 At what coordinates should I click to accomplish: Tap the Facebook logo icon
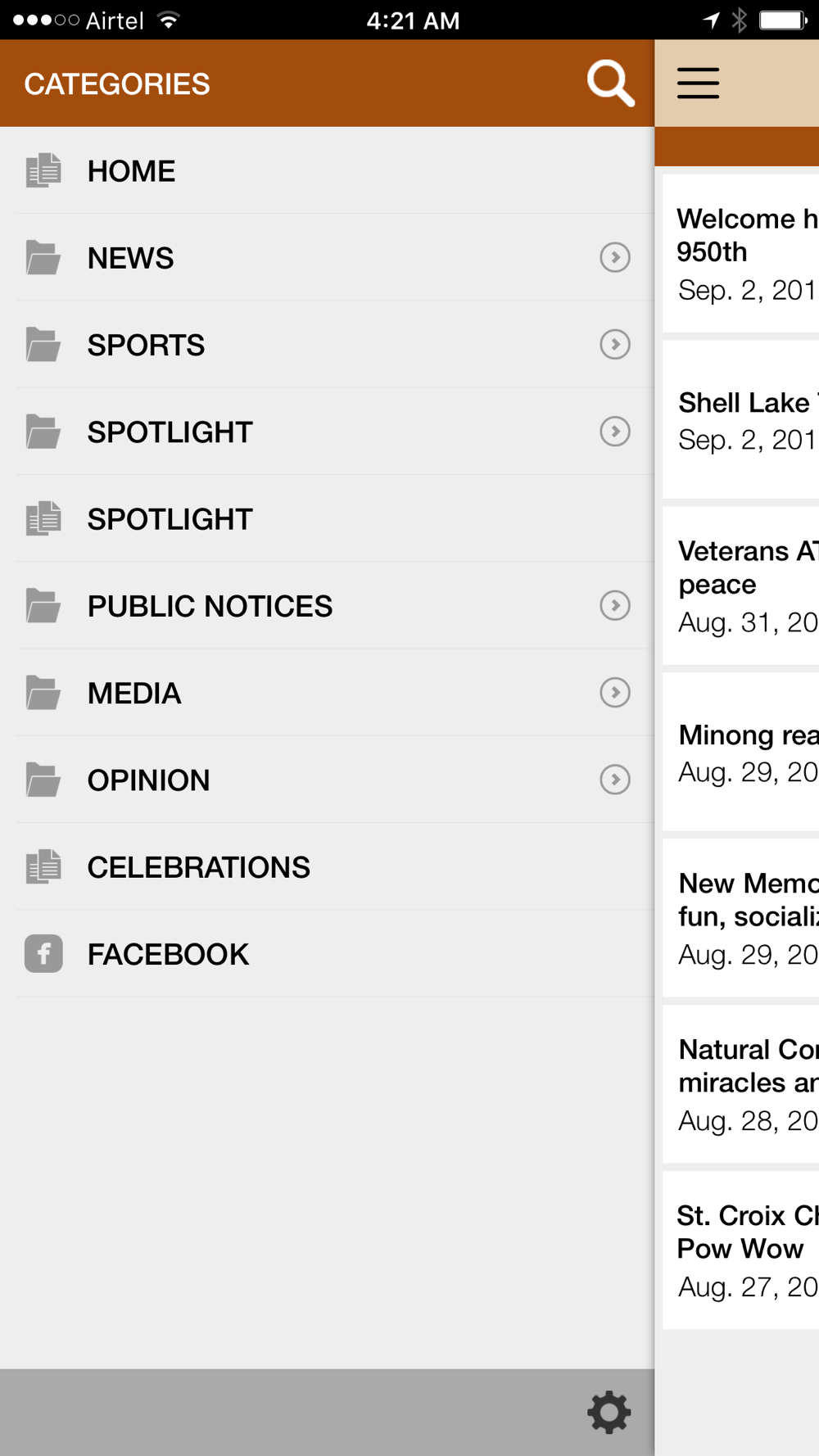point(43,953)
